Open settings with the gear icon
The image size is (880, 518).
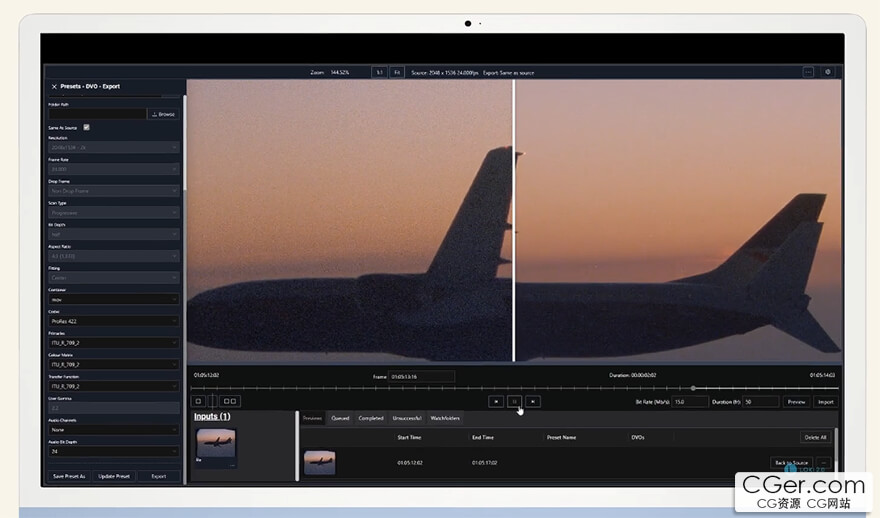827,72
